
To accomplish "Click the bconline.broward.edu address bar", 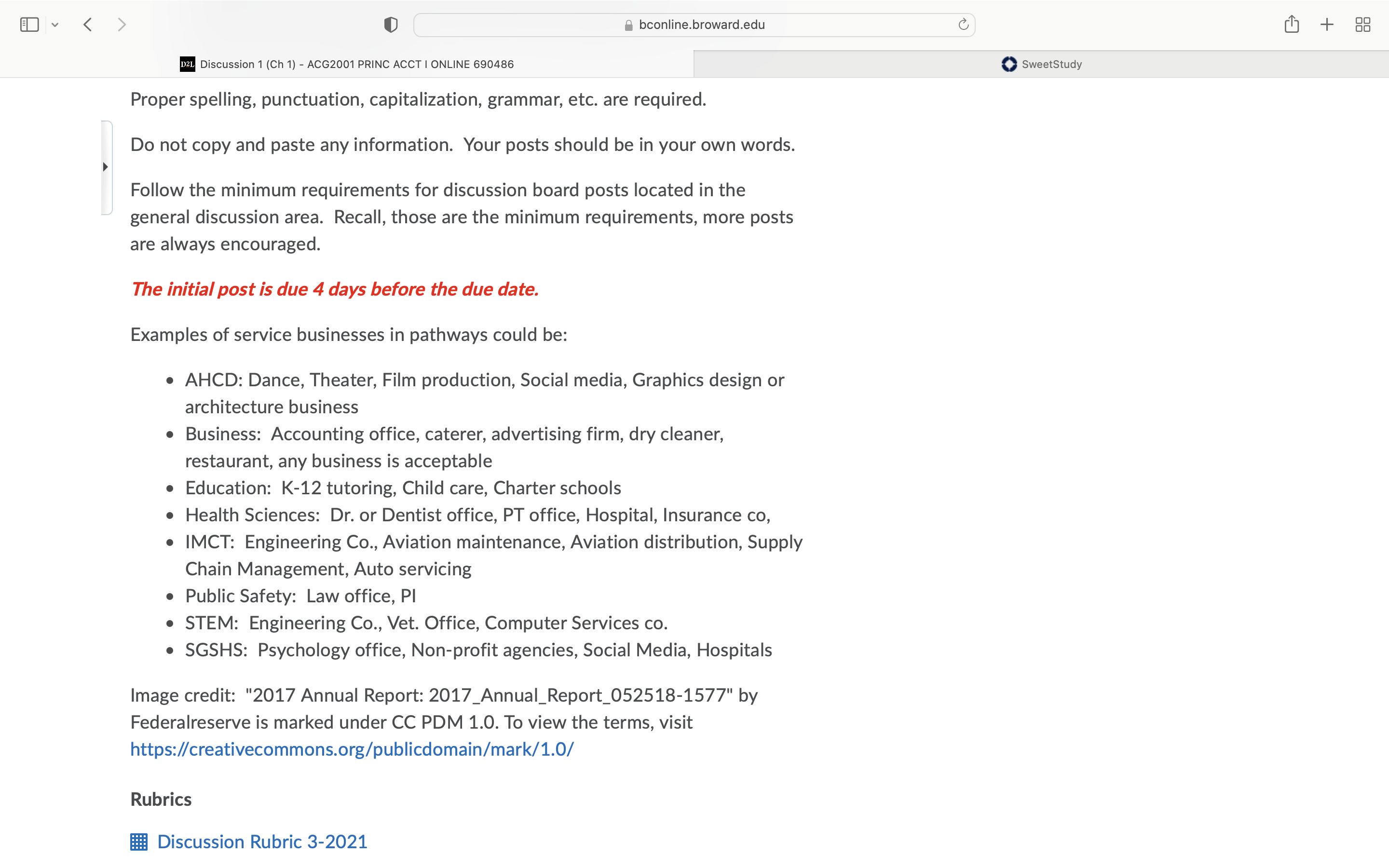I will [694, 25].
